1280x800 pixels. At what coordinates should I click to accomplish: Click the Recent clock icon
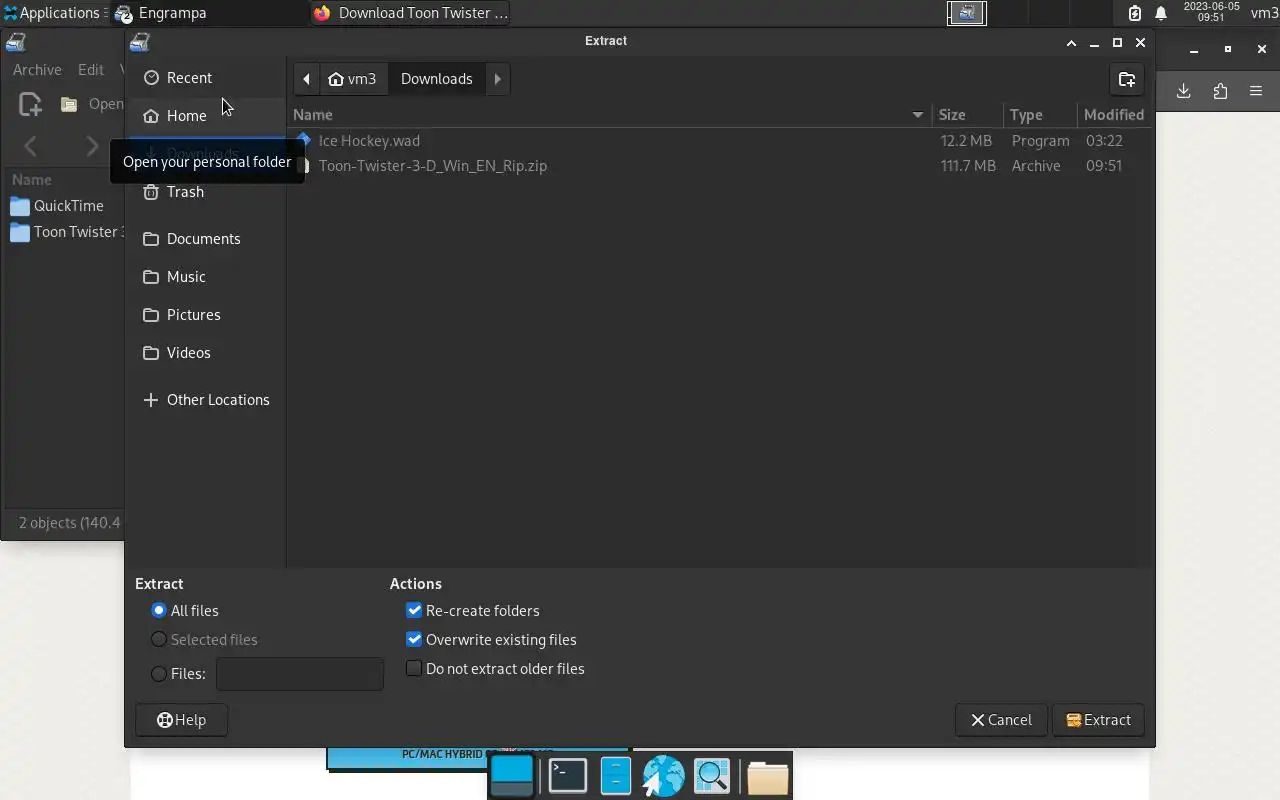[x=151, y=78]
